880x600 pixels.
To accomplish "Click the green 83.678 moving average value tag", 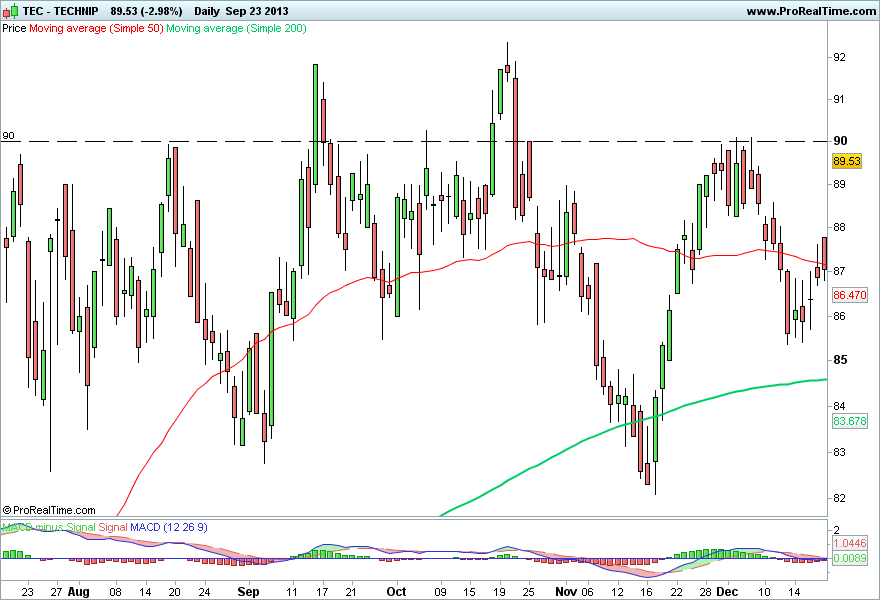I will pos(849,421).
